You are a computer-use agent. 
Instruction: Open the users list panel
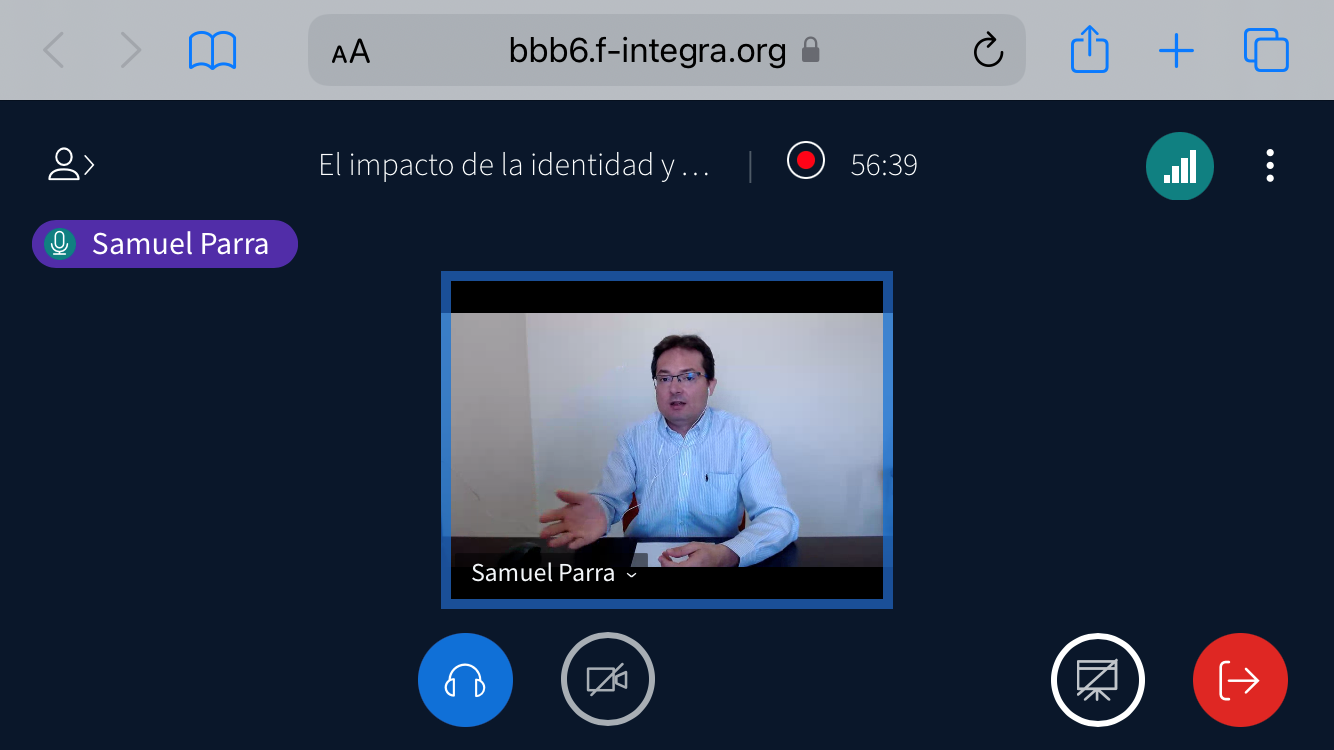71,164
